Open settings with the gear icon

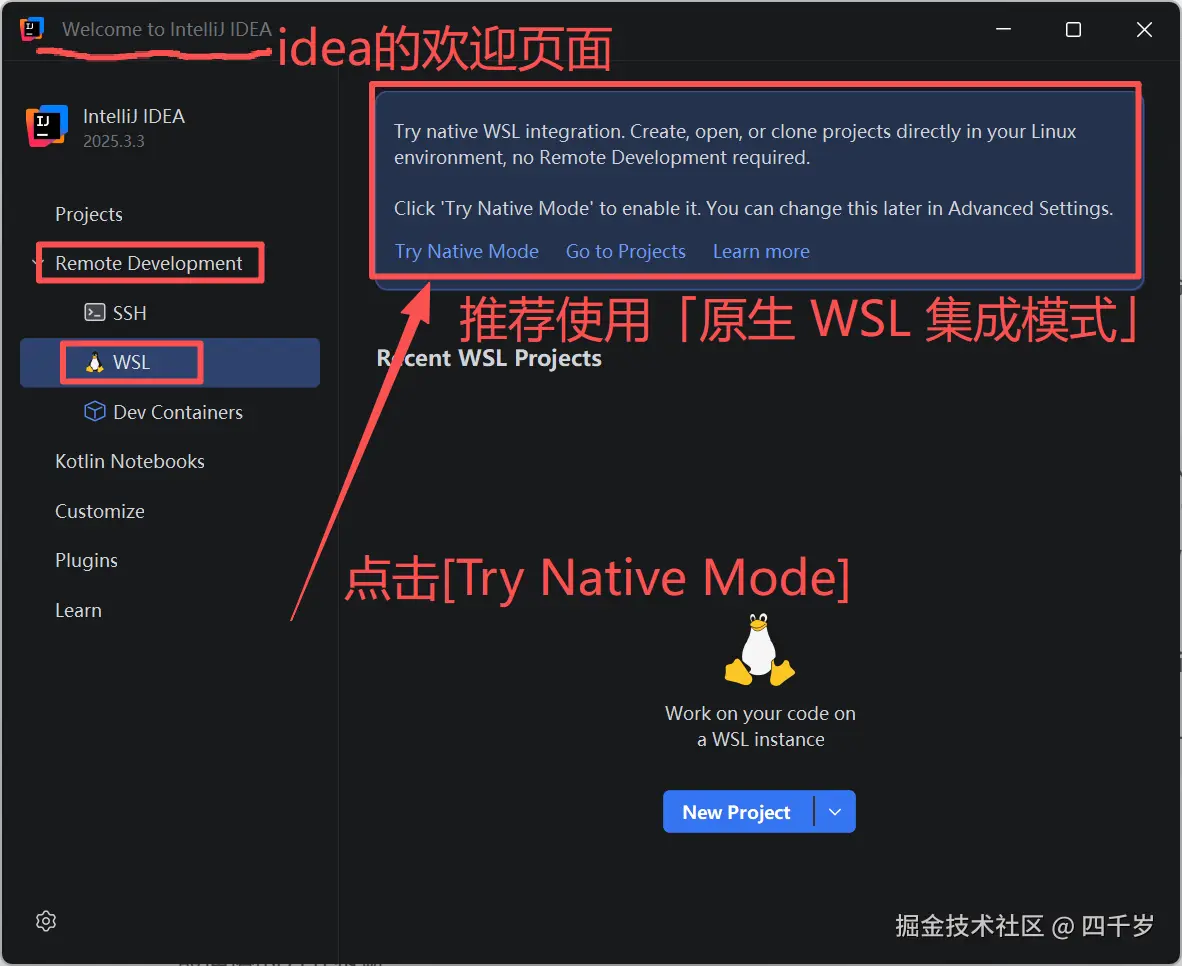[45, 920]
